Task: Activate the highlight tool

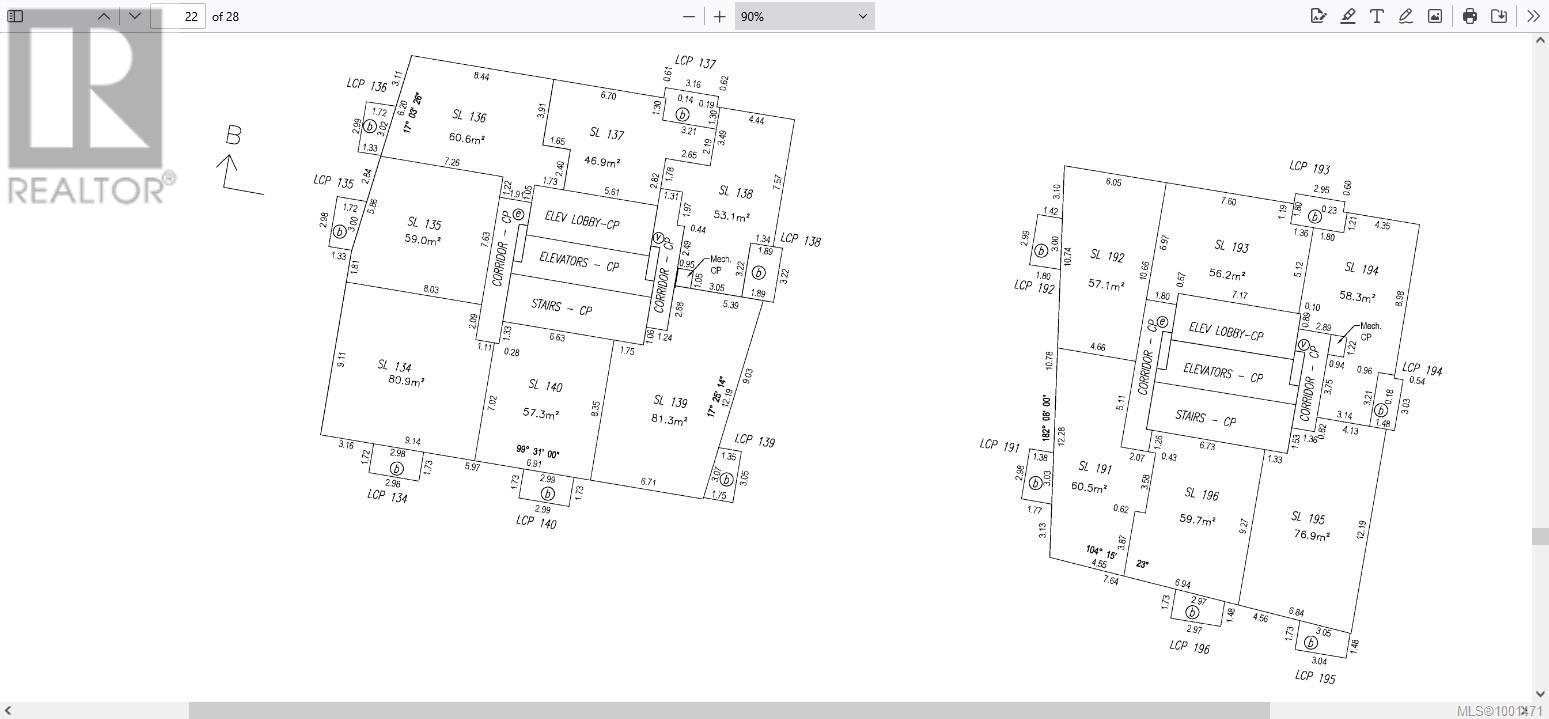Action: [1348, 16]
